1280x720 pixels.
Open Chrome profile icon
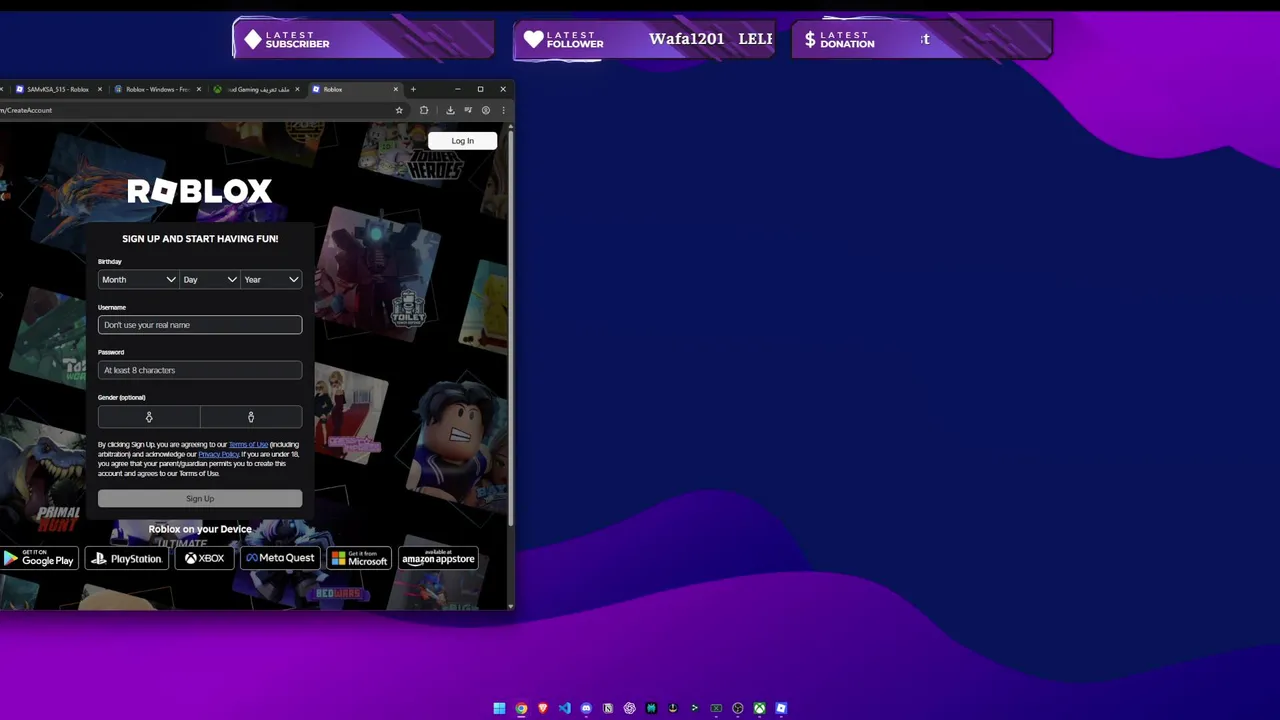point(486,110)
